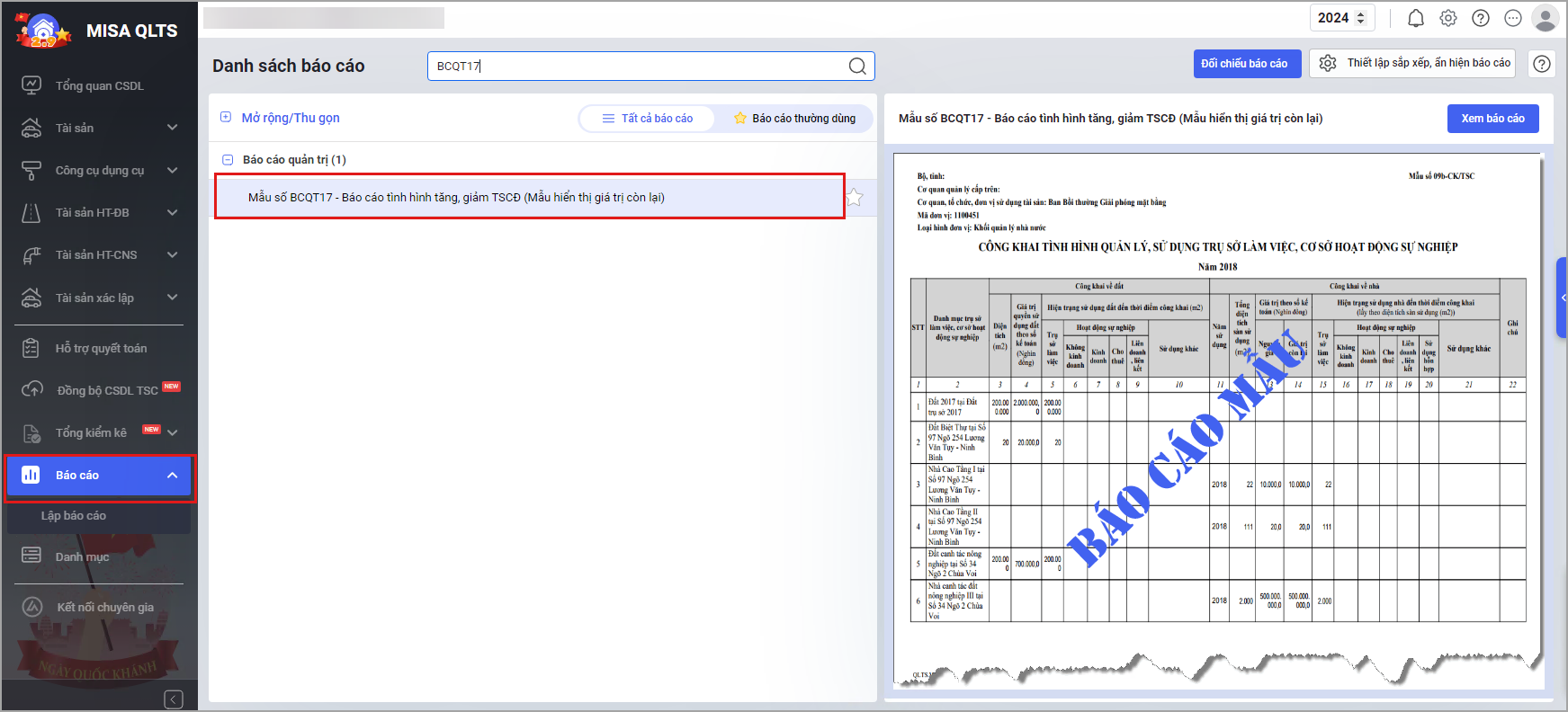Click the Xem báo cáo button
This screenshot has width=1568, height=712.
tap(1492, 119)
